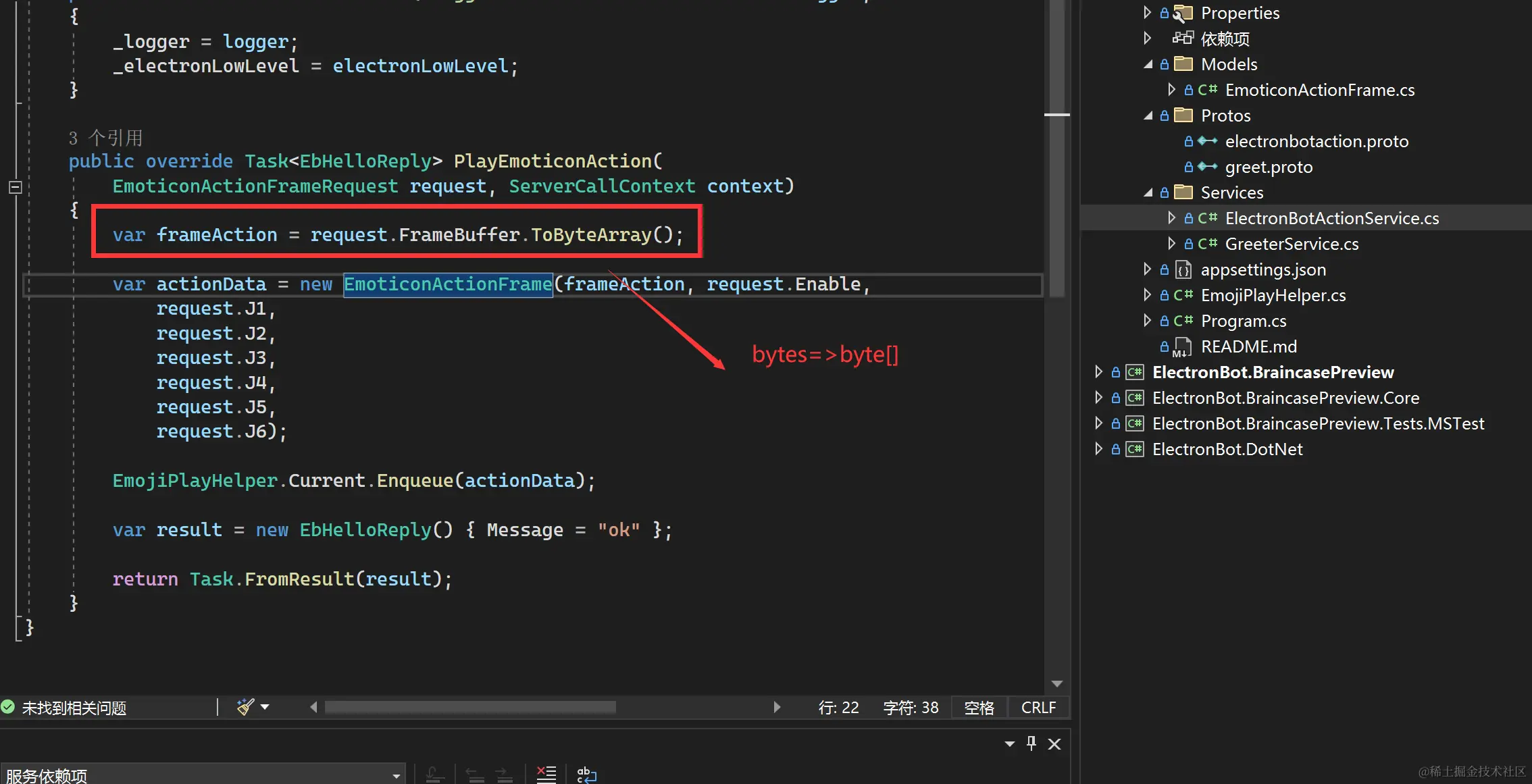
Task: Open electronbotaction.proto file
Action: click(1316, 141)
